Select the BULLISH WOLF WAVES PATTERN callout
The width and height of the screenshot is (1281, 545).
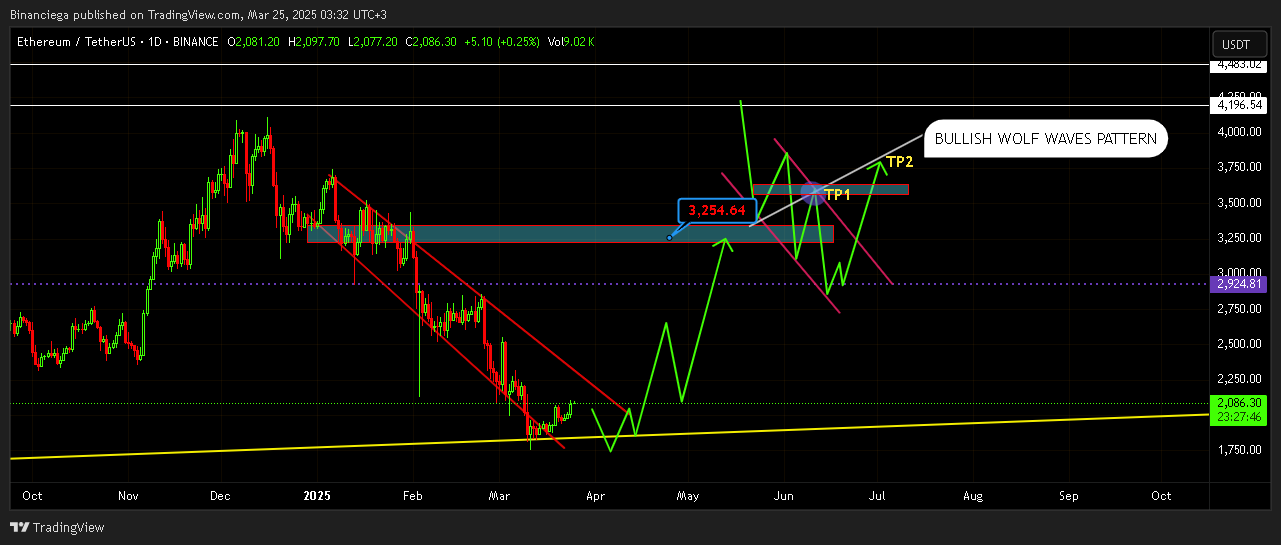(x=1045, y=140)
